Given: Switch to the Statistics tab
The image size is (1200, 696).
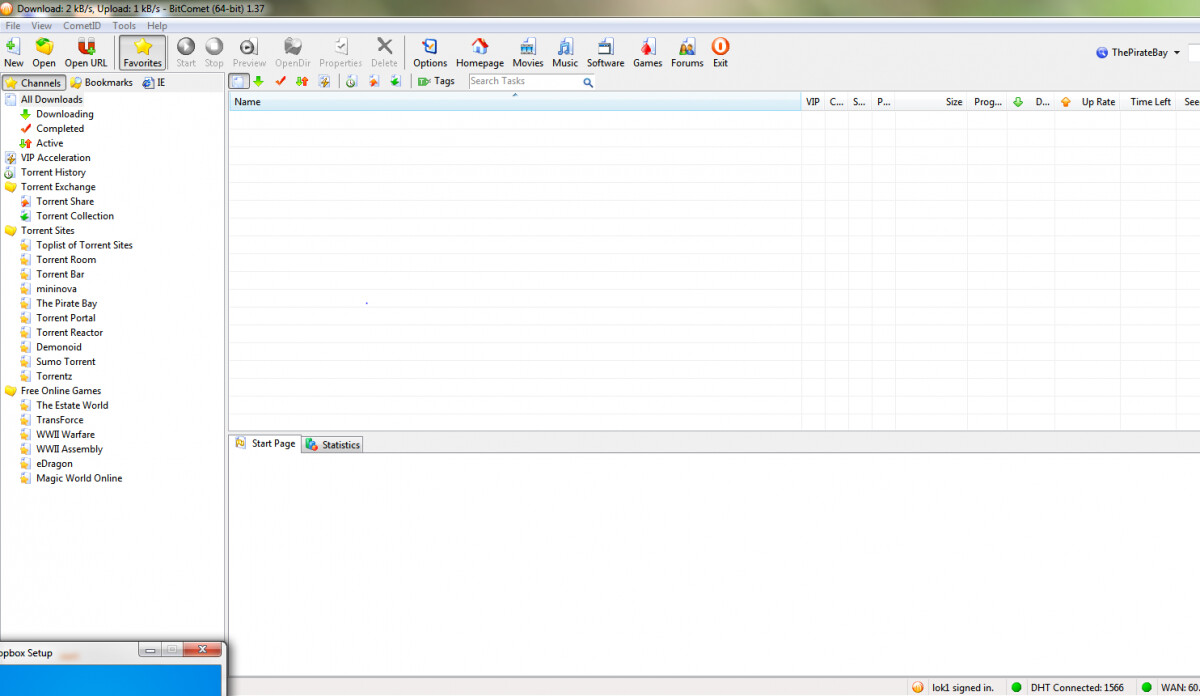Looking at the screenshot, I should pyautogui.click(x=334, y=445).
